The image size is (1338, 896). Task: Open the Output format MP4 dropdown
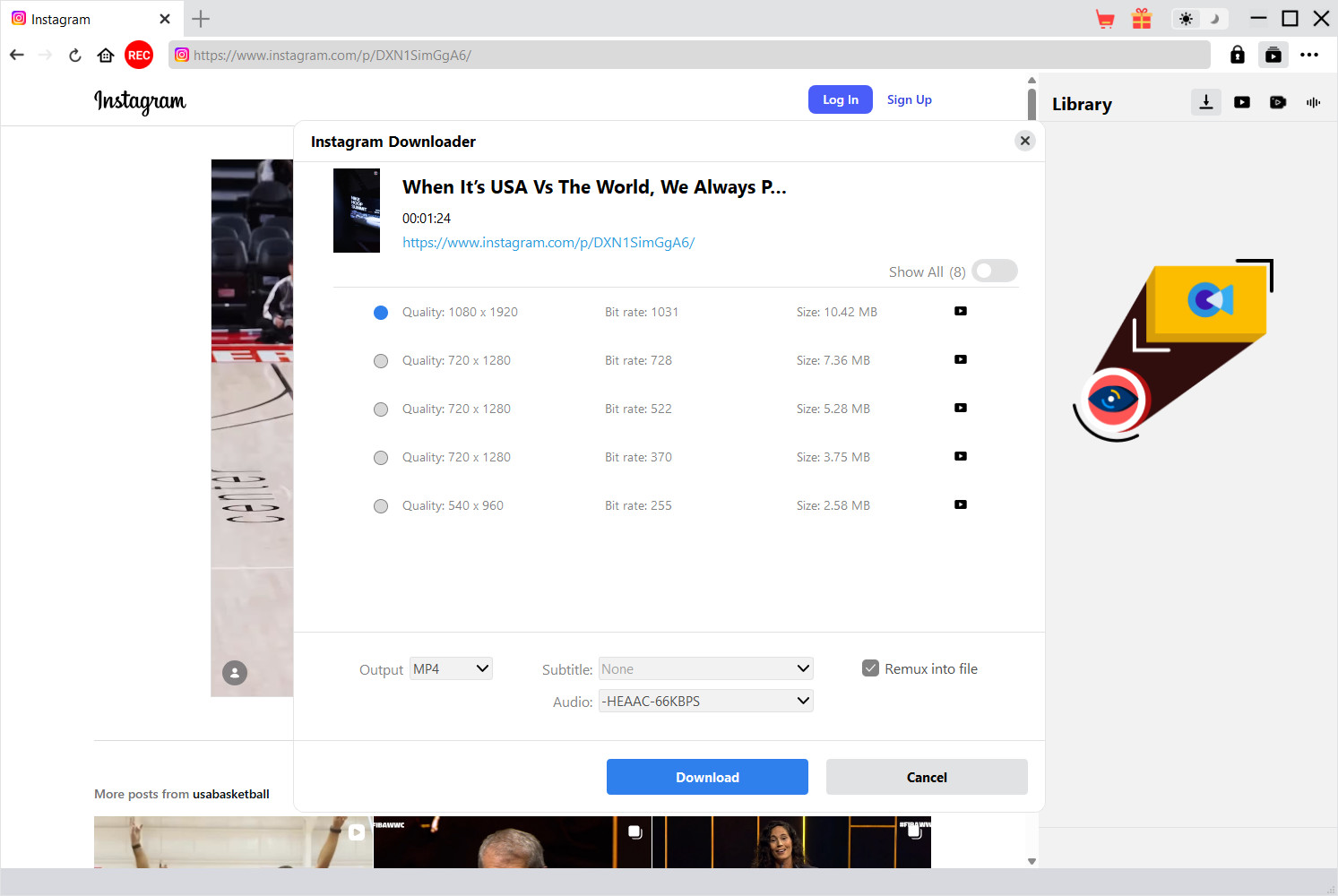451,668
